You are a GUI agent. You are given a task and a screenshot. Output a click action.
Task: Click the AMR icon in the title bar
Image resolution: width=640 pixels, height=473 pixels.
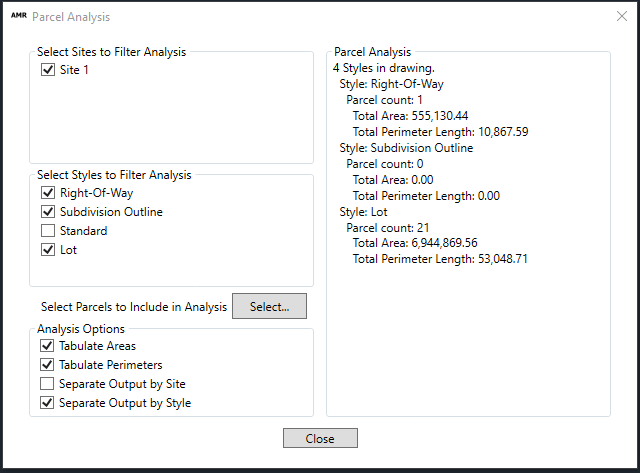[x=17, y=17]
